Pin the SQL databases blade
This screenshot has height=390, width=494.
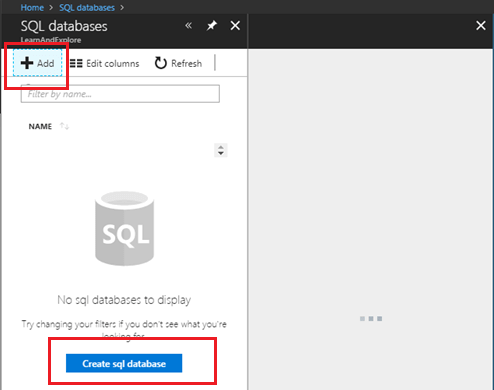coord(212,25)
